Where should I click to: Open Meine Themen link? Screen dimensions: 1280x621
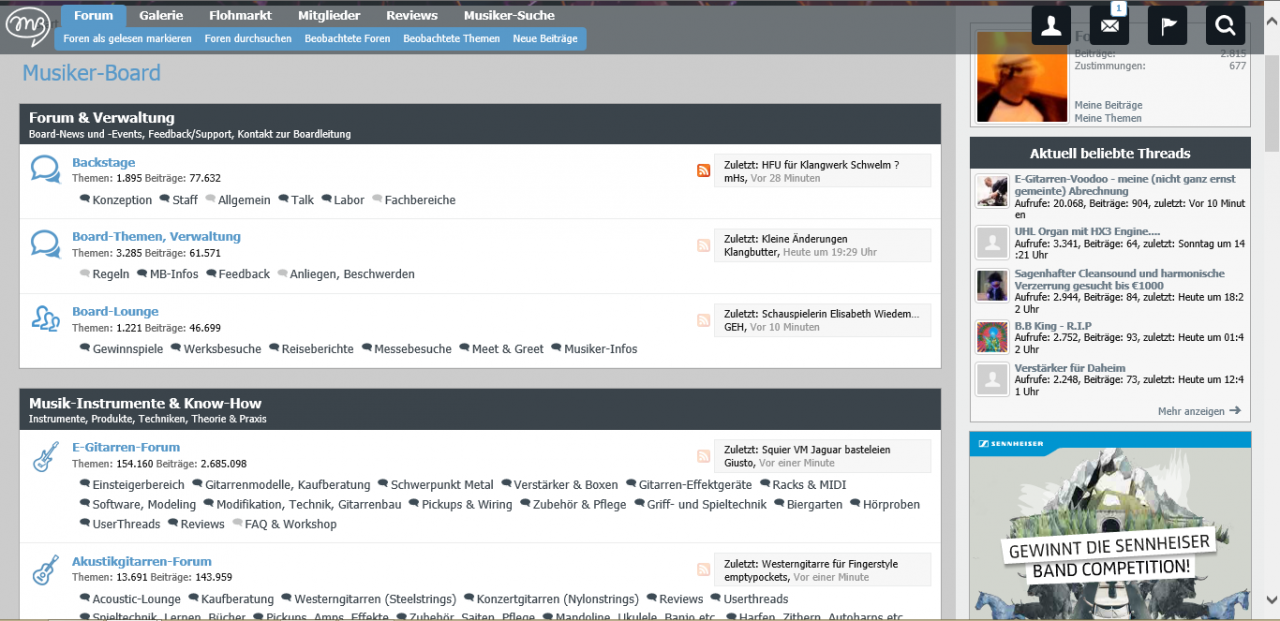(1108, 118)
